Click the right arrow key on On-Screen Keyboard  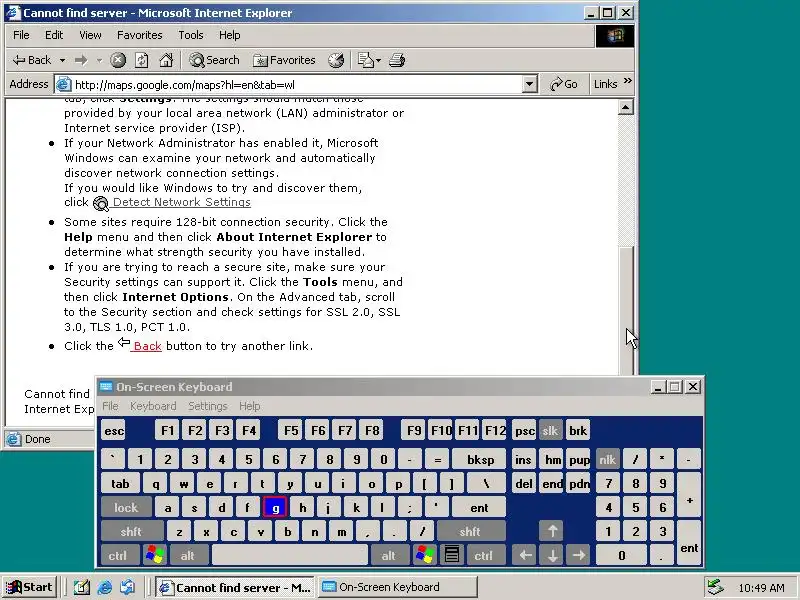click(x=579, y=555)
